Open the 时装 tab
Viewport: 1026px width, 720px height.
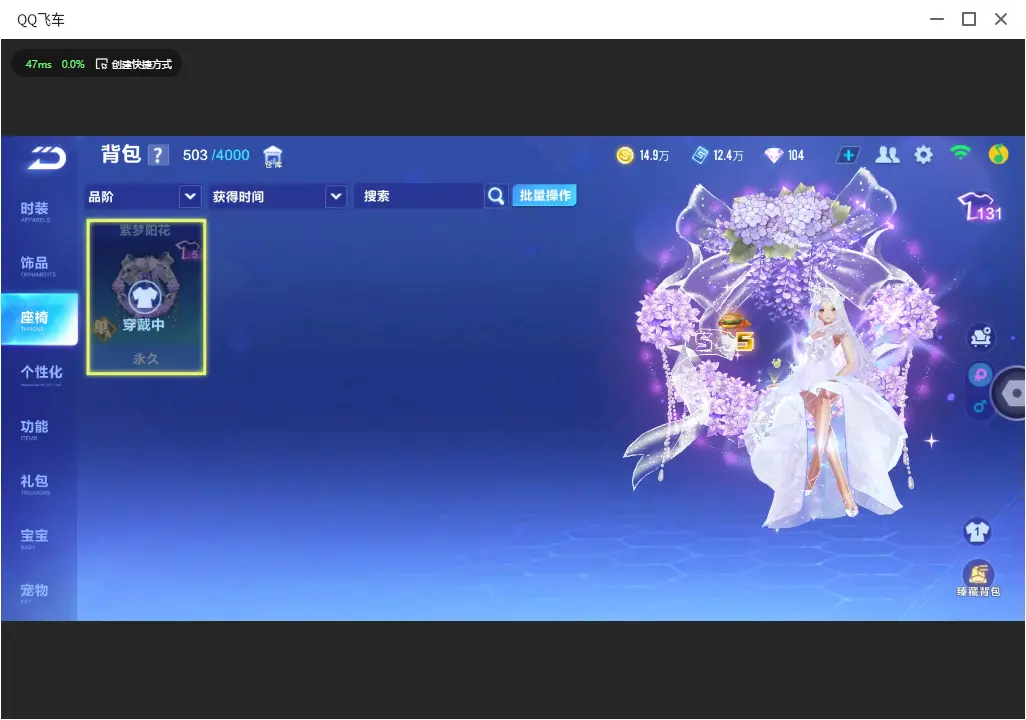35,210
